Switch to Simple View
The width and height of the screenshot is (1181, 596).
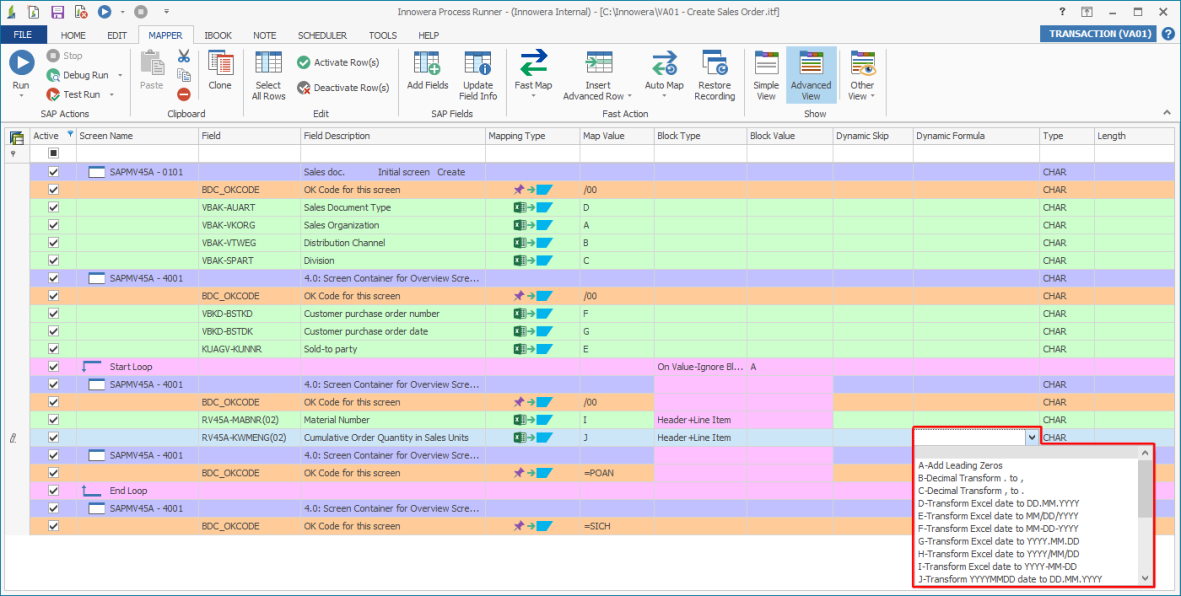click(766, 64)
